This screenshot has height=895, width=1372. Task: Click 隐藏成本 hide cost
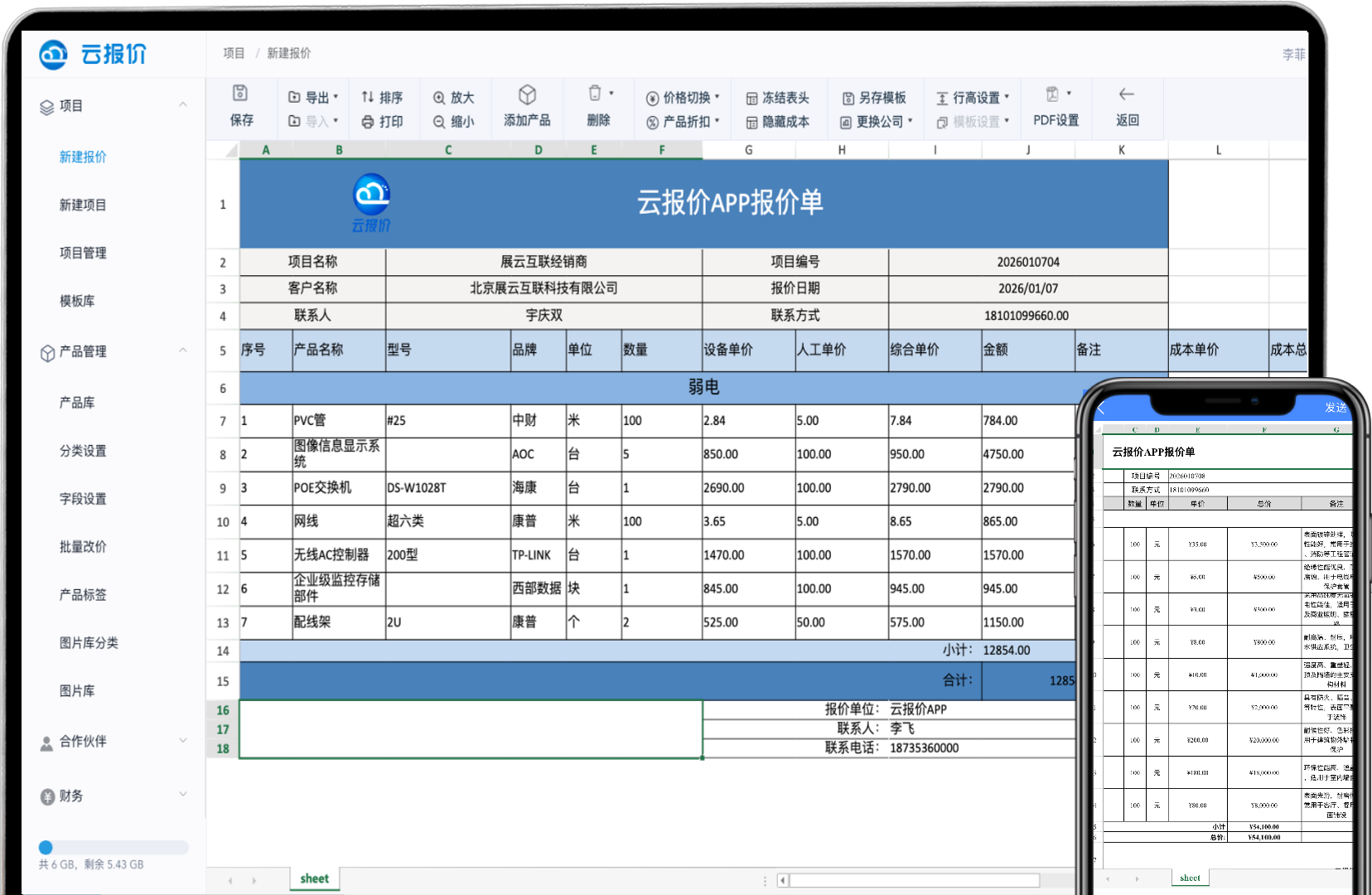777,122
